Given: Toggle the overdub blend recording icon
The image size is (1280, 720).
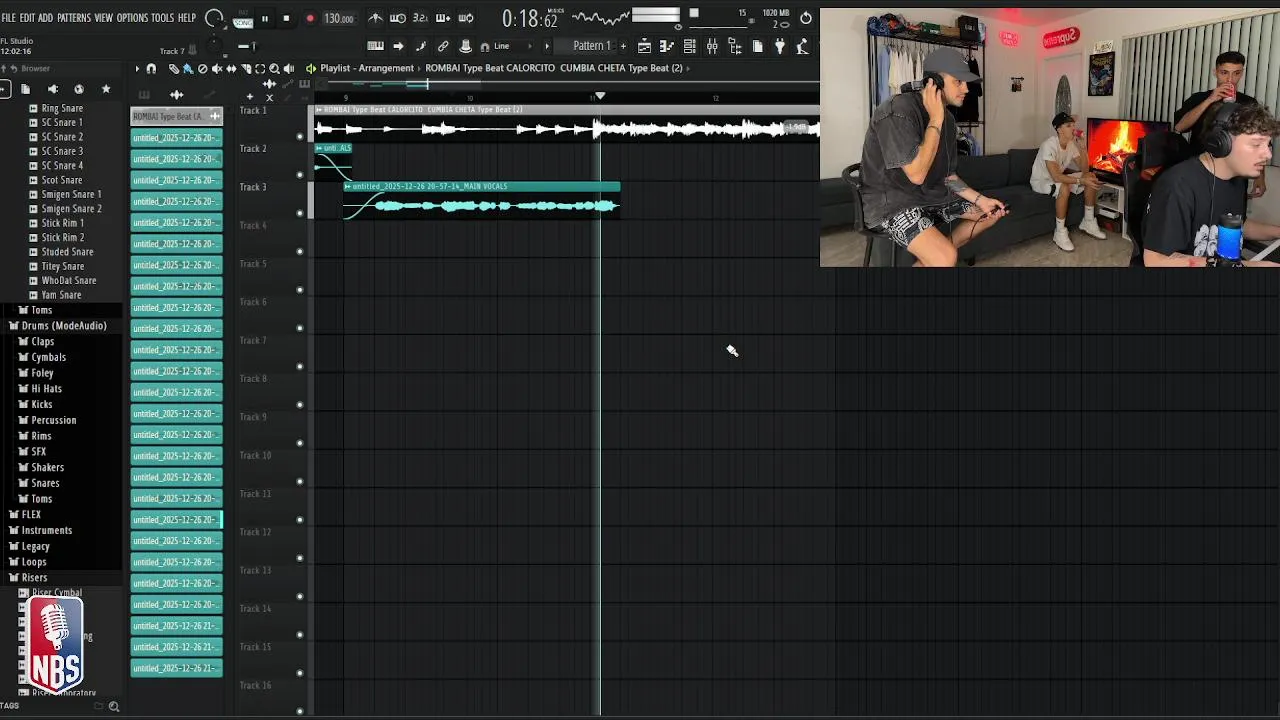Looking at the screenshot, I should 443,18.
